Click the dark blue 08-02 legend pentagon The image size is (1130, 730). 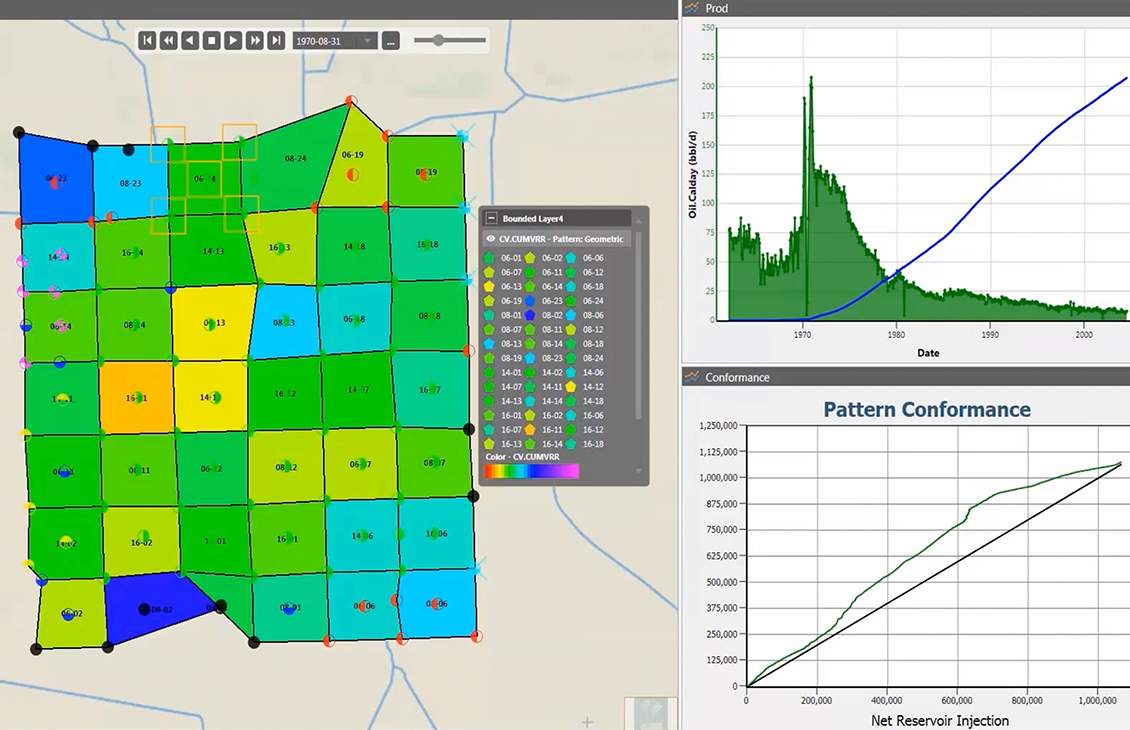pos(530,315)
